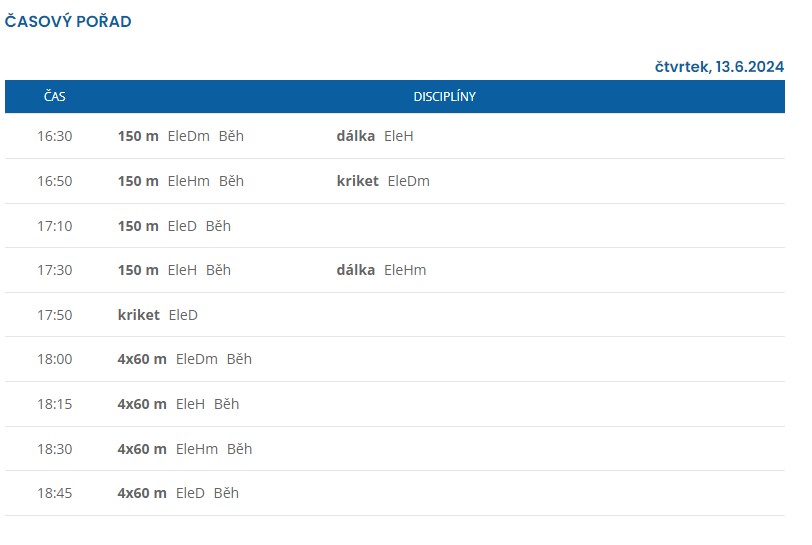The height and width of the screenshot is (545, 812).
Task: Click the date čtvrtek, 13.6.2024
Action: 718,67
